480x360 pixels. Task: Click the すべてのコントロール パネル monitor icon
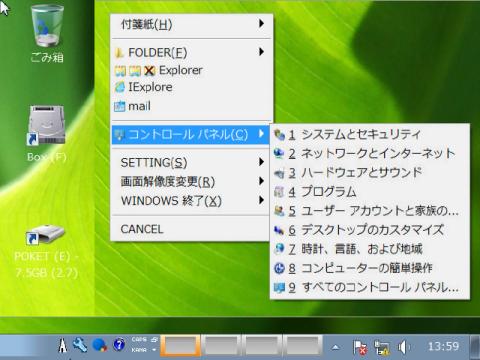coord(279,288)
